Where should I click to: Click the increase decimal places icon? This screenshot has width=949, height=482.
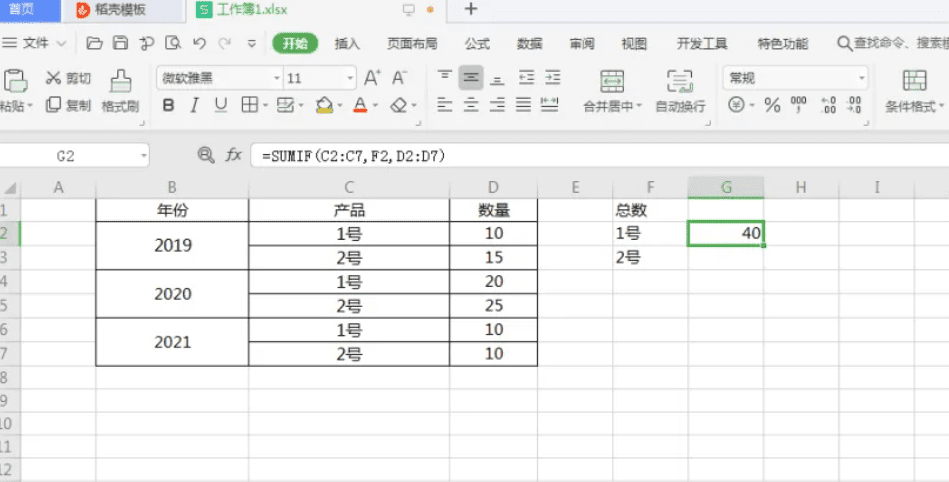pyautogui.click(x=828, y=105)
